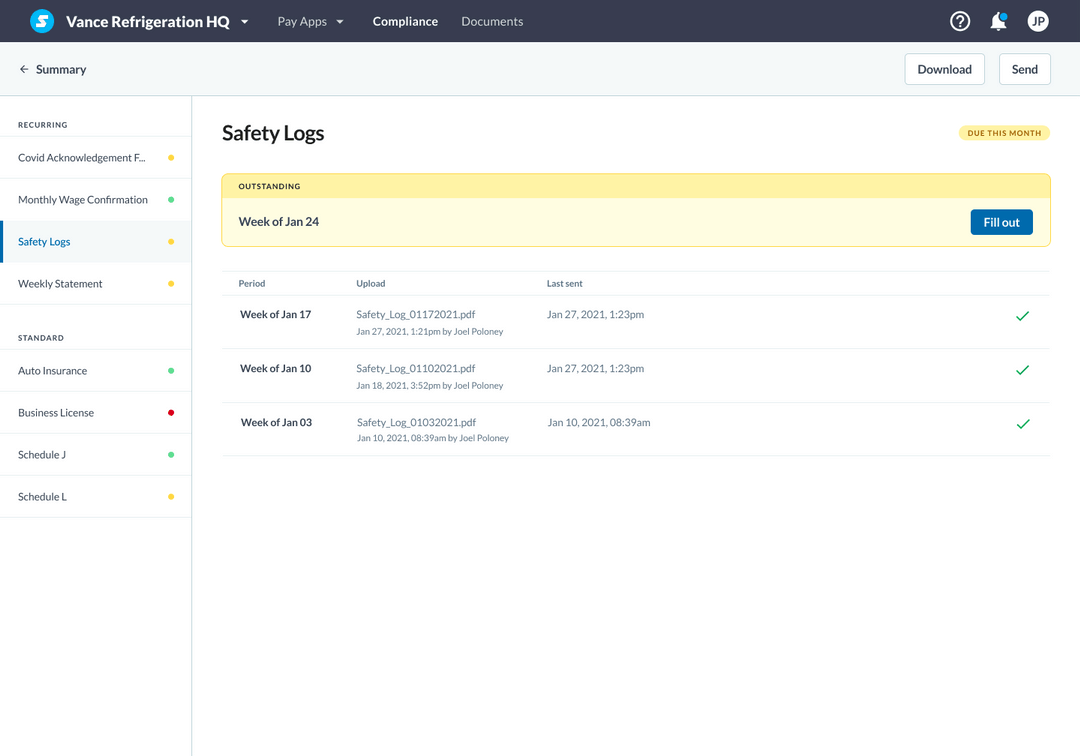Click the back arrow next to Summary
1080x756 pixels.
click(23, 69)
